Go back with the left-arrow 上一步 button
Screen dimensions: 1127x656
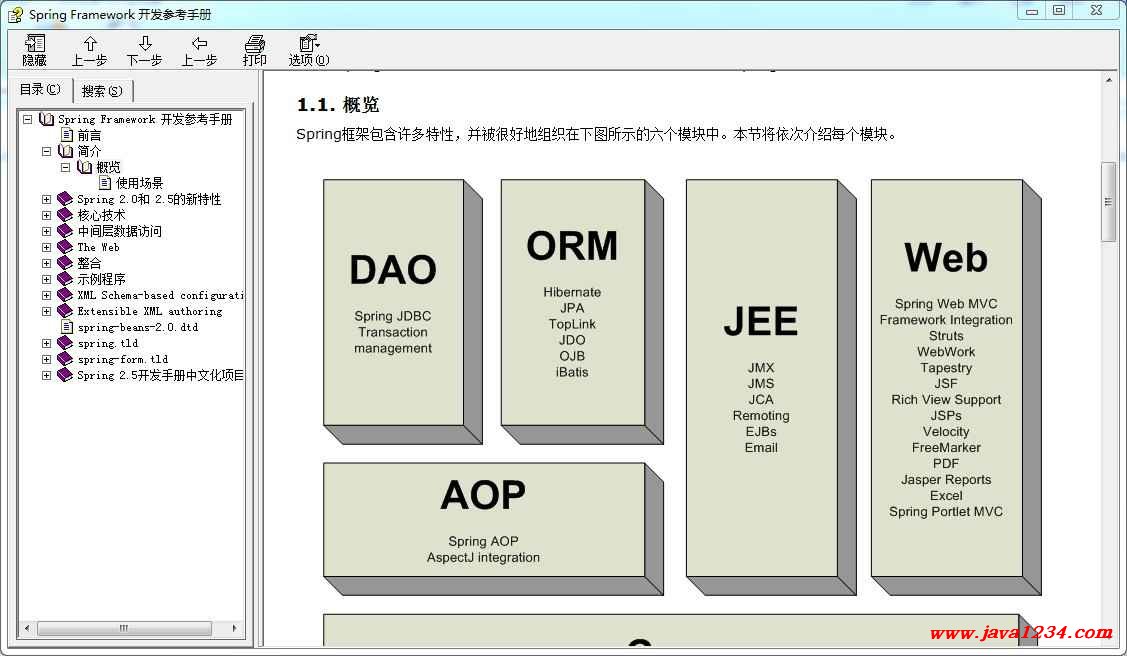pos(199,50)
